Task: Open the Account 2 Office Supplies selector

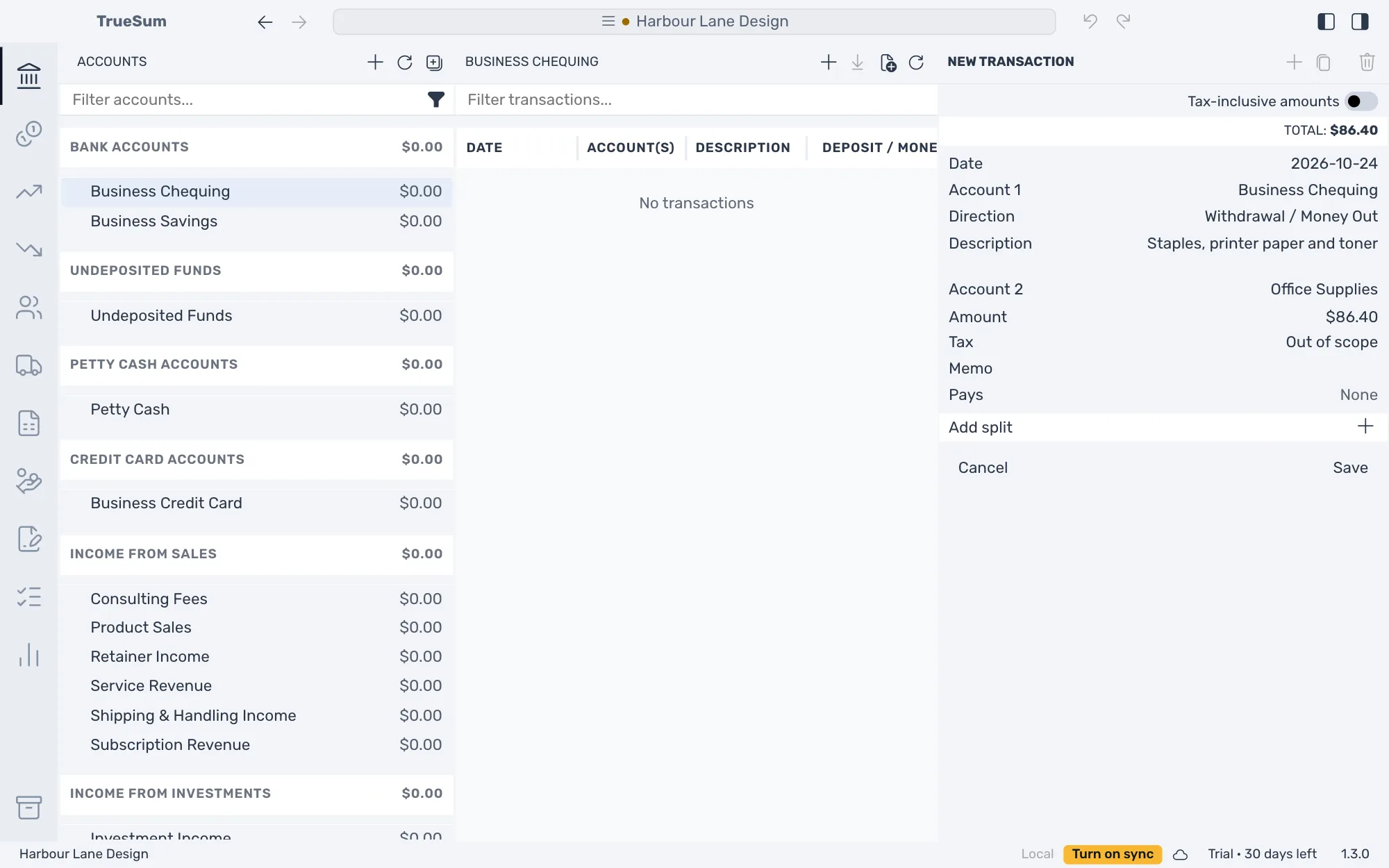Action: [x=1163, y=290]
